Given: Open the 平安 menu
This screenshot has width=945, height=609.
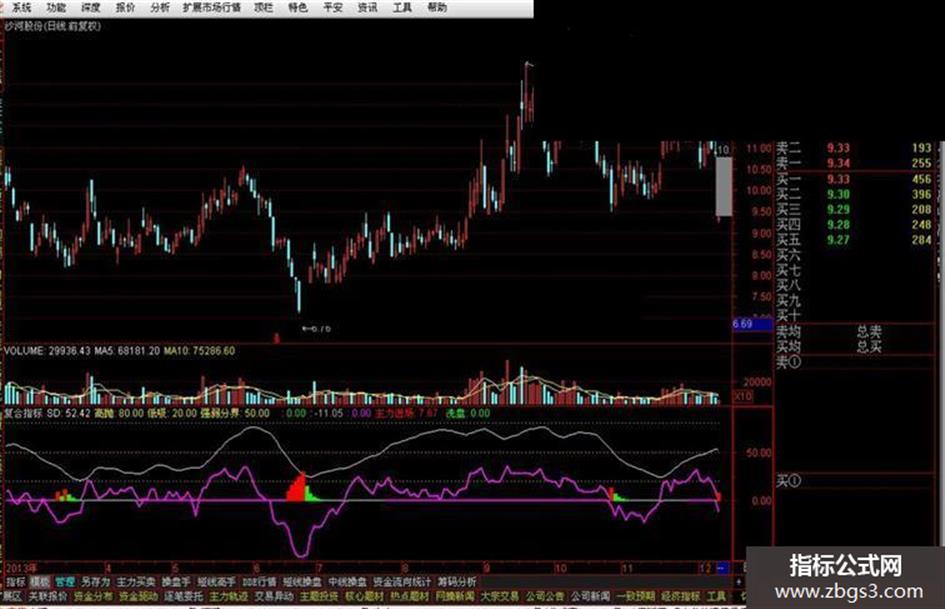Looking at the screenshot, I should (333, 8).
